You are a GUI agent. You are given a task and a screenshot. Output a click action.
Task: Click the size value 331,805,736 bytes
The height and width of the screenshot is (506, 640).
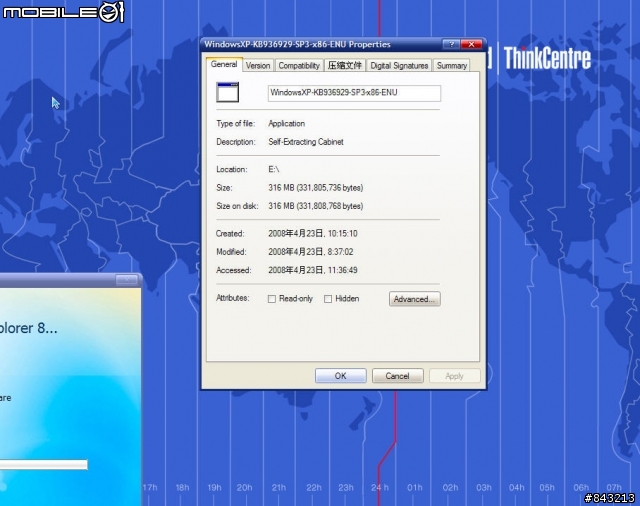(x=316, y=188)
